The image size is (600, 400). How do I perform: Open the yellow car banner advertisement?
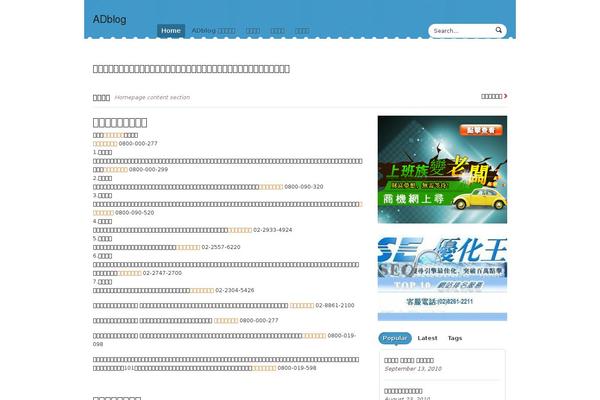[x=442, y=170]
